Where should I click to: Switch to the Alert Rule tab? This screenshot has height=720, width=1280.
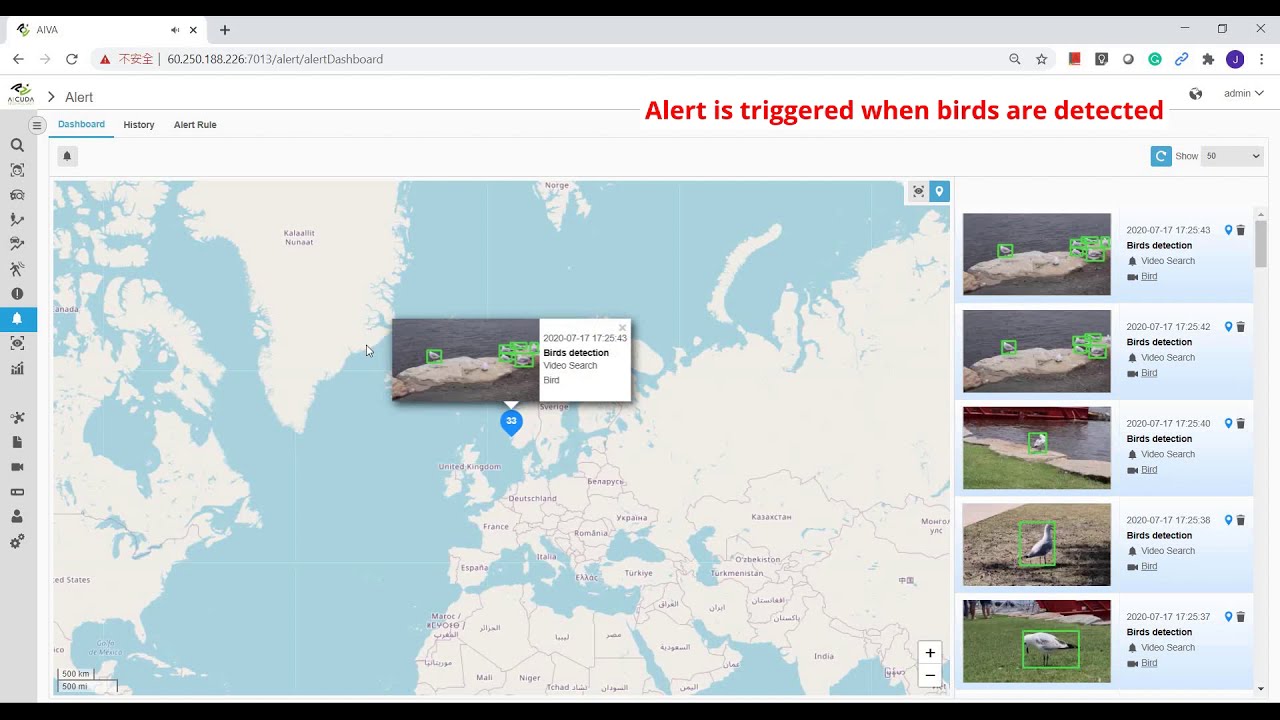tap(195, 125)
